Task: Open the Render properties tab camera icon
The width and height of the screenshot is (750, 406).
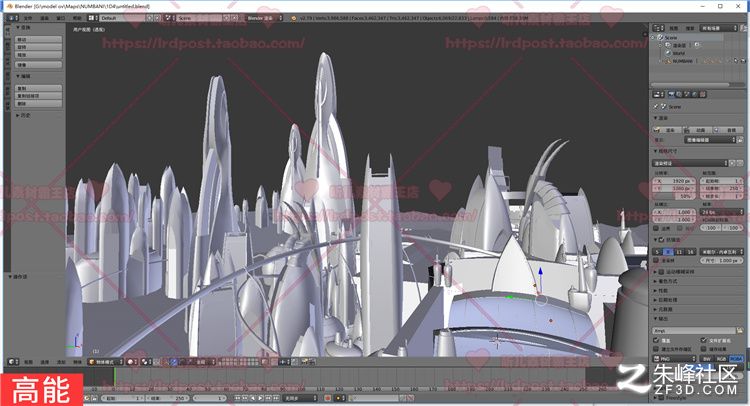Action: pos(672,94)
